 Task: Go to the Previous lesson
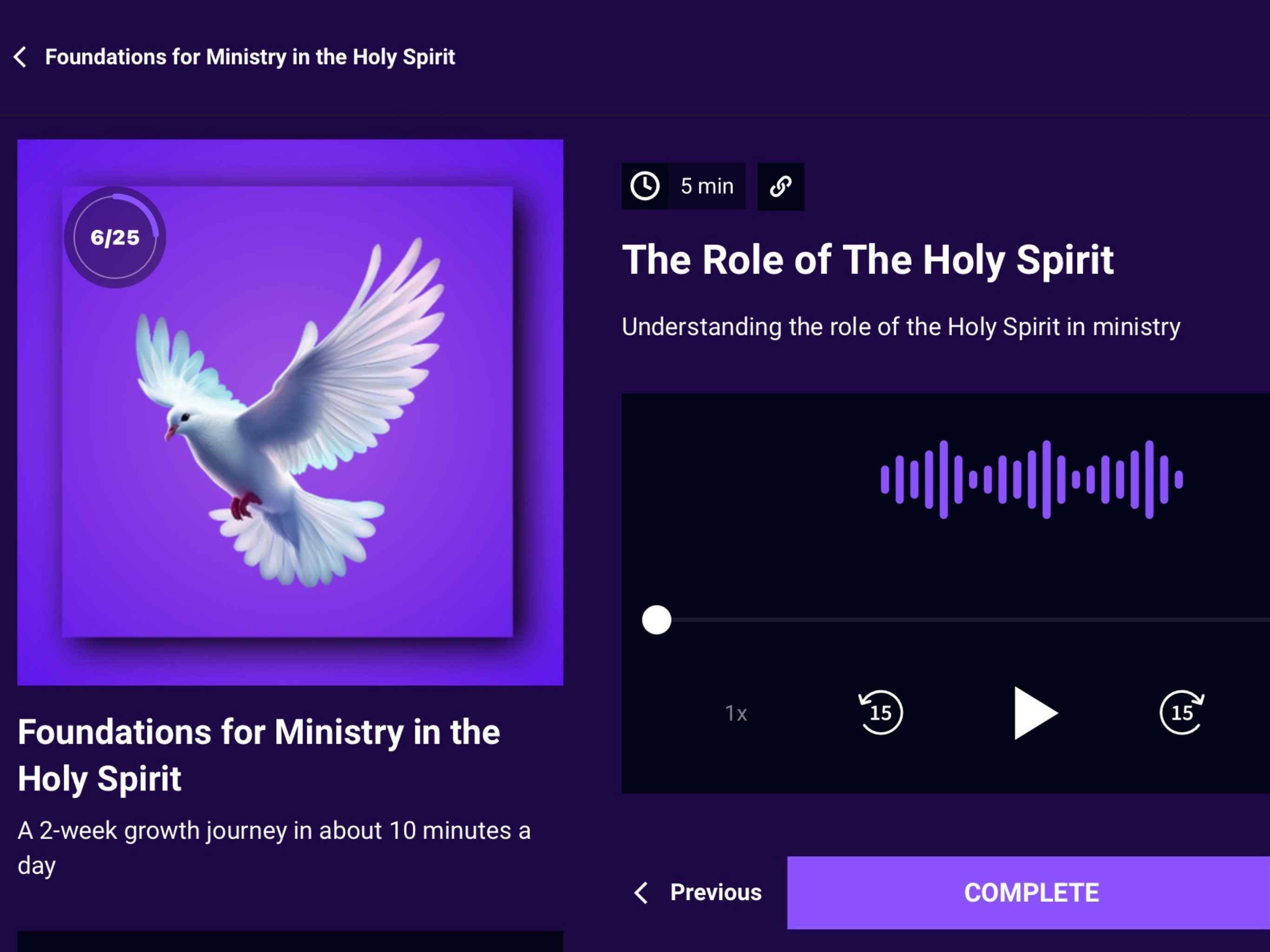pos(698,892)
